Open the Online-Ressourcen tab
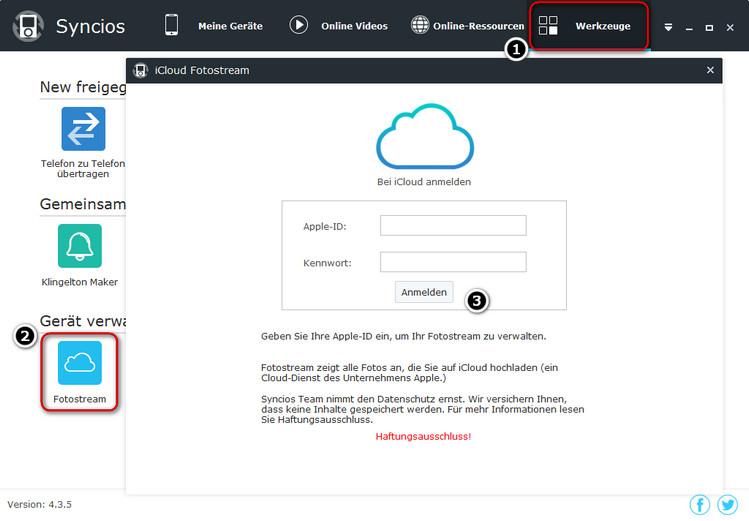The image size is (749, 521). pyautogui.click(x=478, y=26)
